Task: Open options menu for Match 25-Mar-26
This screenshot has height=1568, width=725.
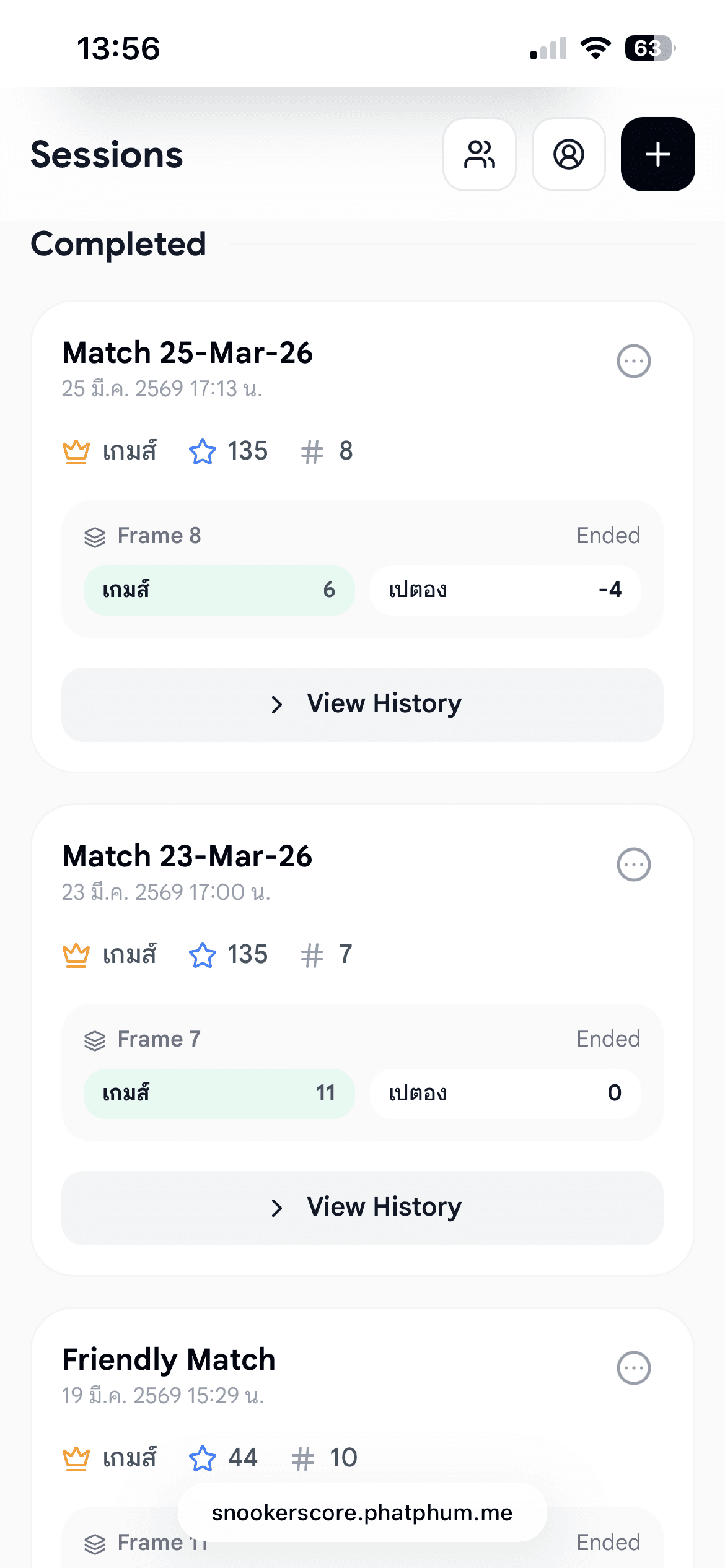Action: [x=633, y=361]
